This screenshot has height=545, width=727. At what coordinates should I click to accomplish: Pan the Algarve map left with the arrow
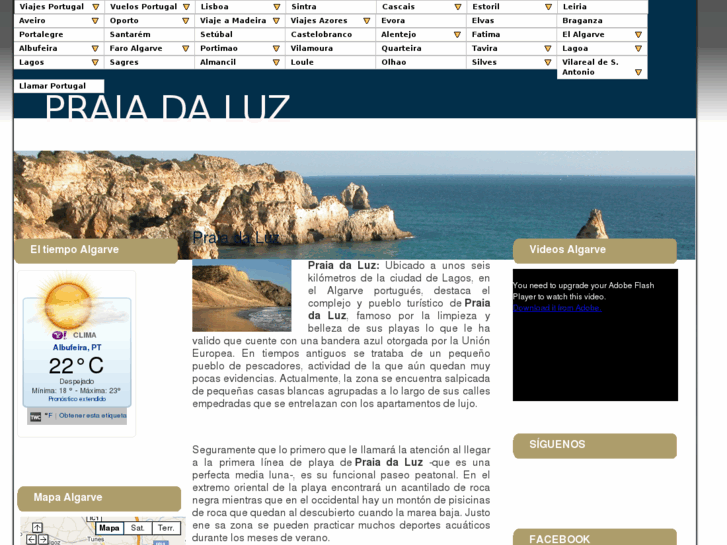click(x=31, y=539)
